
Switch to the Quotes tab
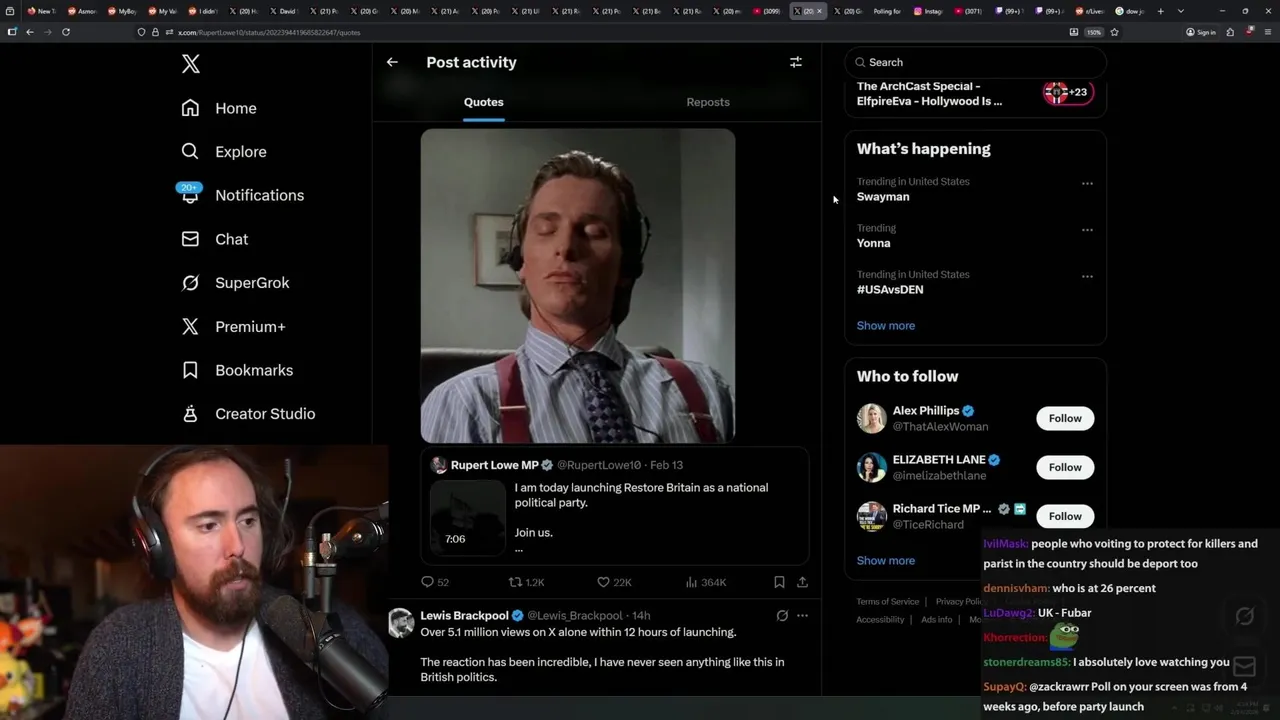click(483, 102)
